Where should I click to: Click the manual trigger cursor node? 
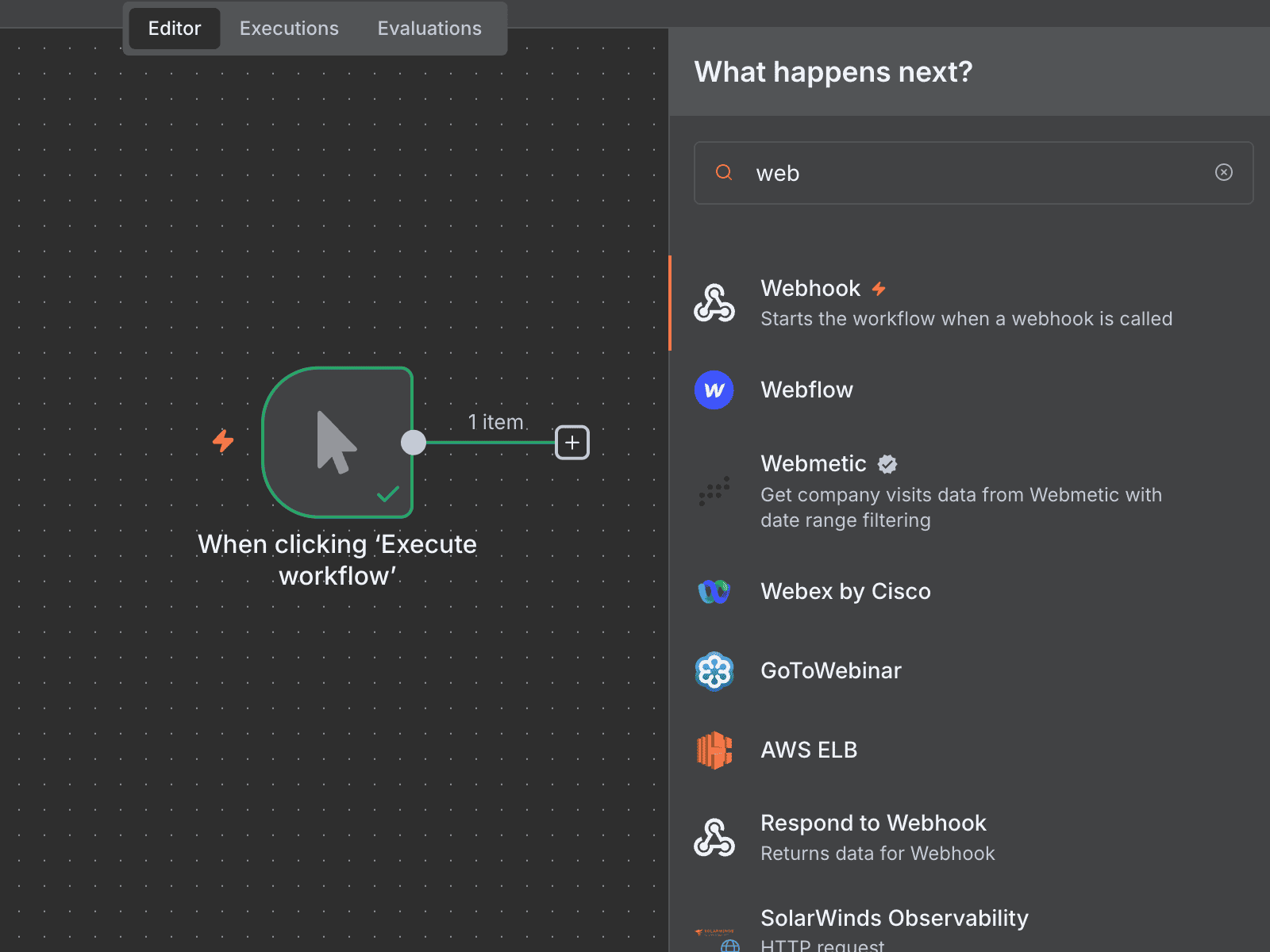337,442
